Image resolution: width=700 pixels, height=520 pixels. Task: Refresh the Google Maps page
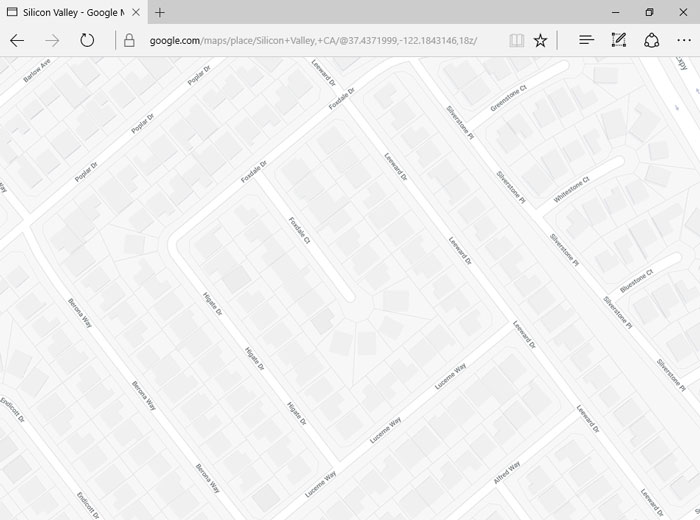(87, 41)
